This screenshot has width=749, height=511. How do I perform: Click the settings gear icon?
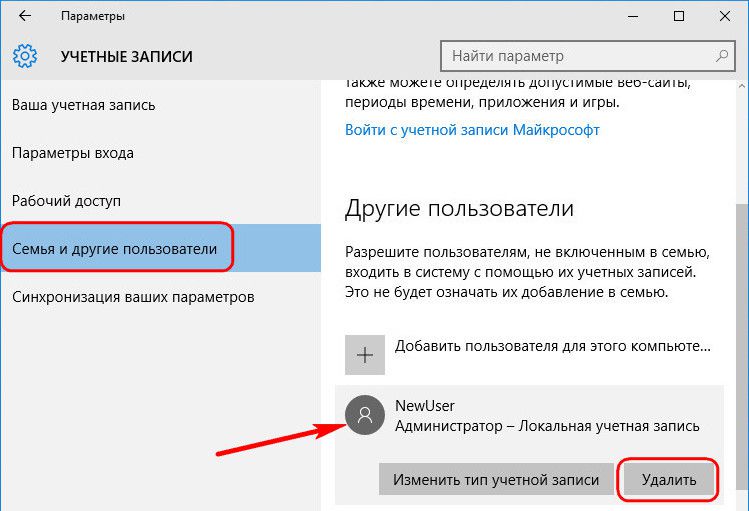click(25, 56)
